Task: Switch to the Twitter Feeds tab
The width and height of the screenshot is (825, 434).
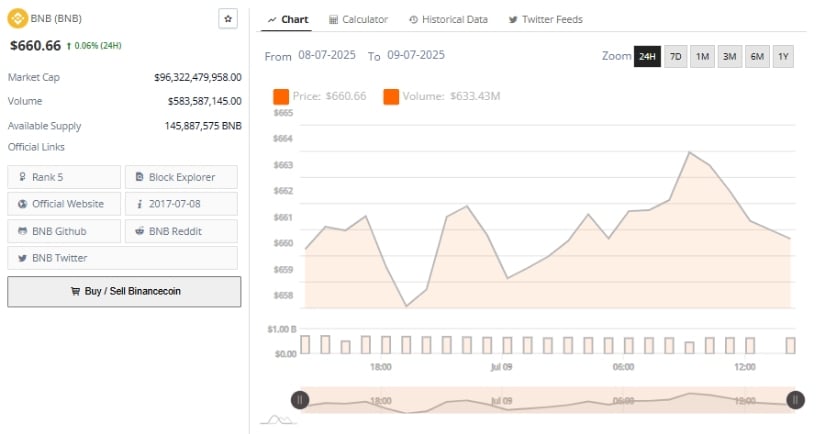Action: (546, 20)
